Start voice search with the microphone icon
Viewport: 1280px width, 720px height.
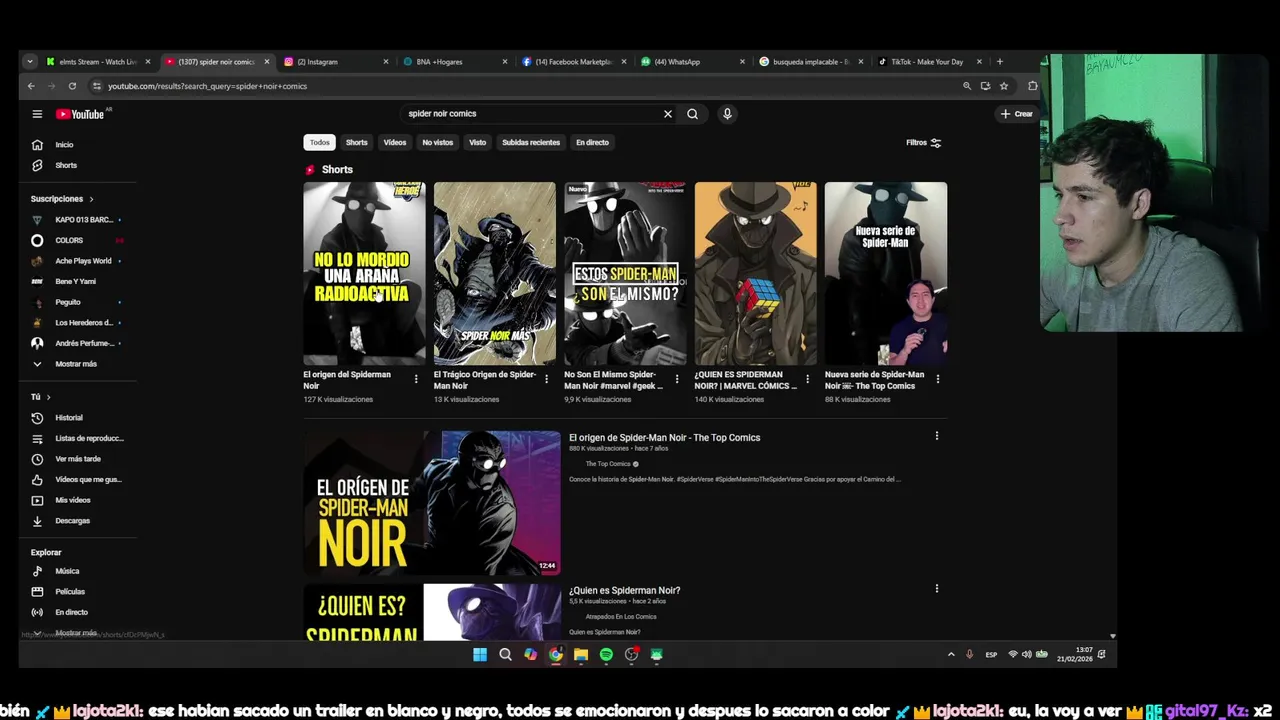click(x=727, y=114)
